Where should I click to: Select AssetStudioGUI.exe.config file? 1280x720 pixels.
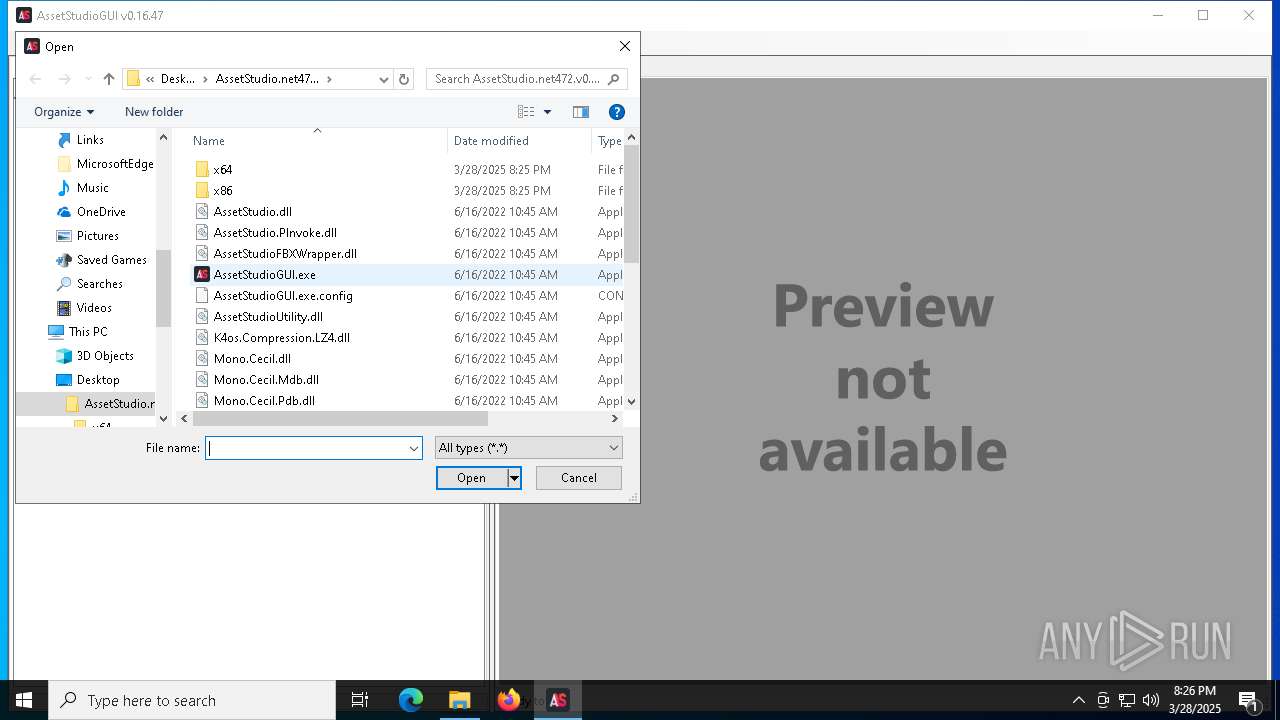coord(283,296)
